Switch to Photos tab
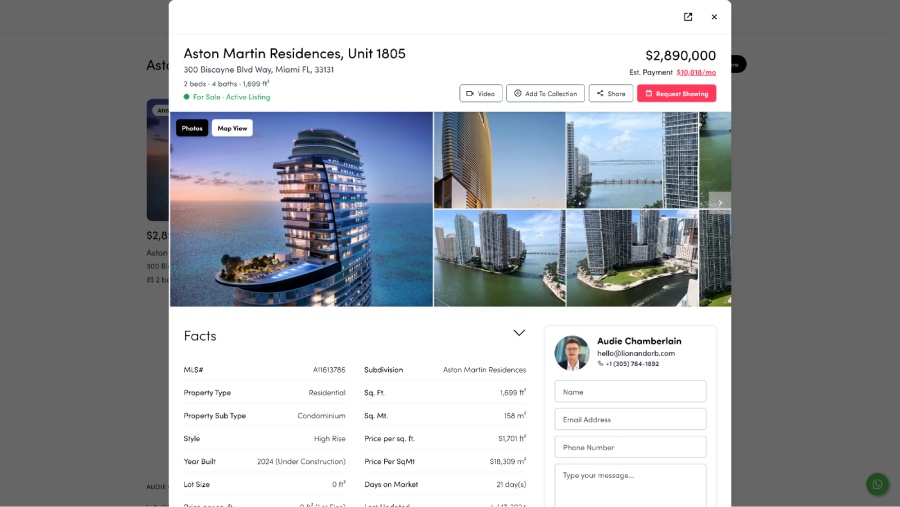This screenshot has height=507, width=900. [192, 128]
